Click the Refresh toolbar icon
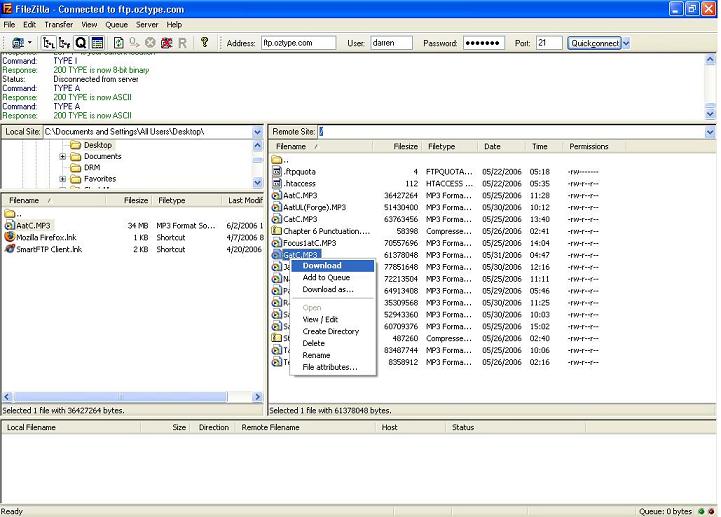The image size is (721, 517). point(118,43)
